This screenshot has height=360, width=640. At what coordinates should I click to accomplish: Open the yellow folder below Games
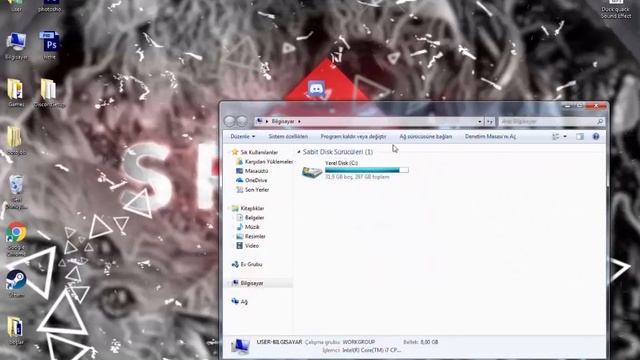point(16,140)
